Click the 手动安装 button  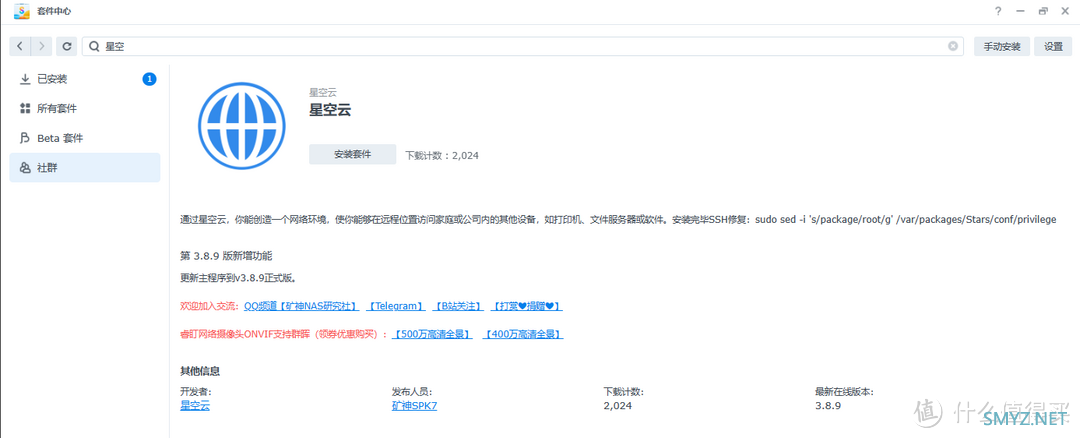pos(1001,46)
